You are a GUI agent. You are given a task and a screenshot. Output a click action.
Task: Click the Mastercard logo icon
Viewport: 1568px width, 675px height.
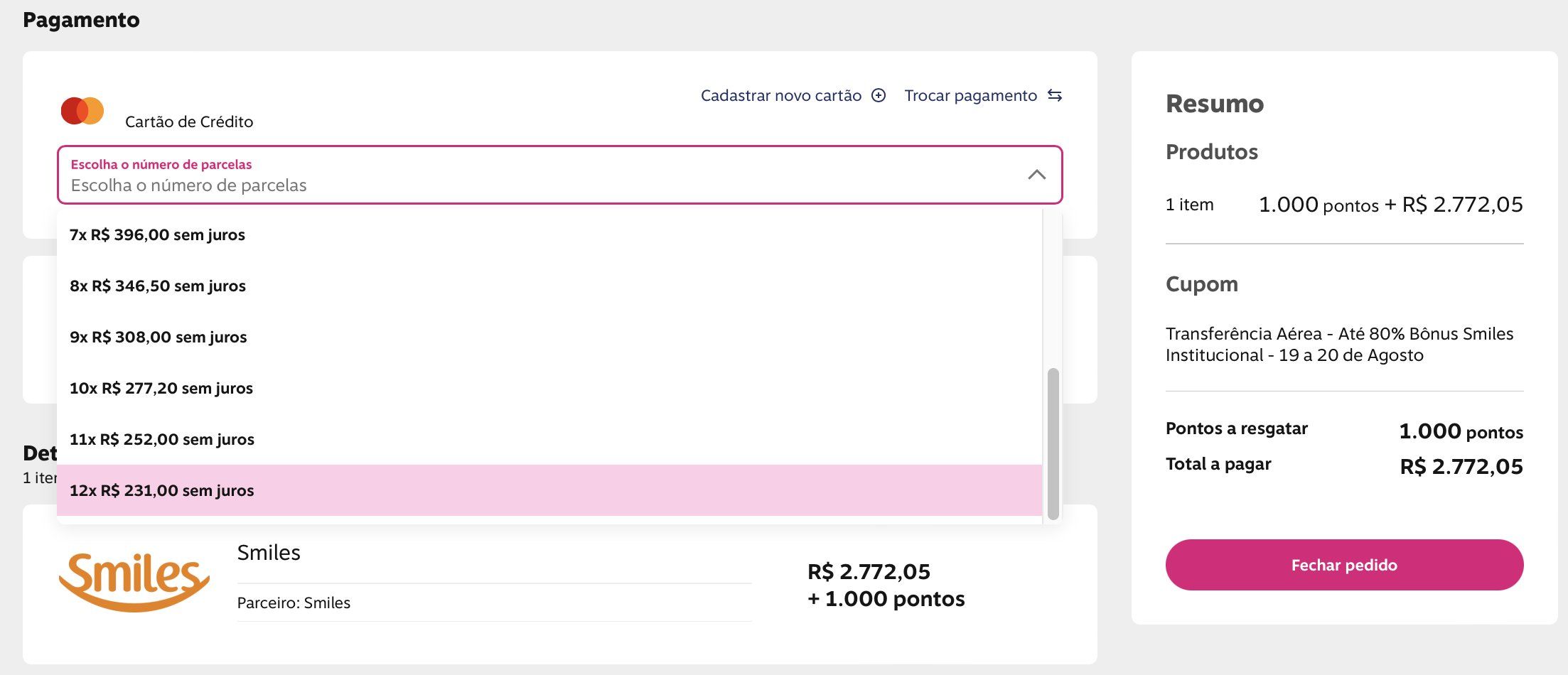82,111
